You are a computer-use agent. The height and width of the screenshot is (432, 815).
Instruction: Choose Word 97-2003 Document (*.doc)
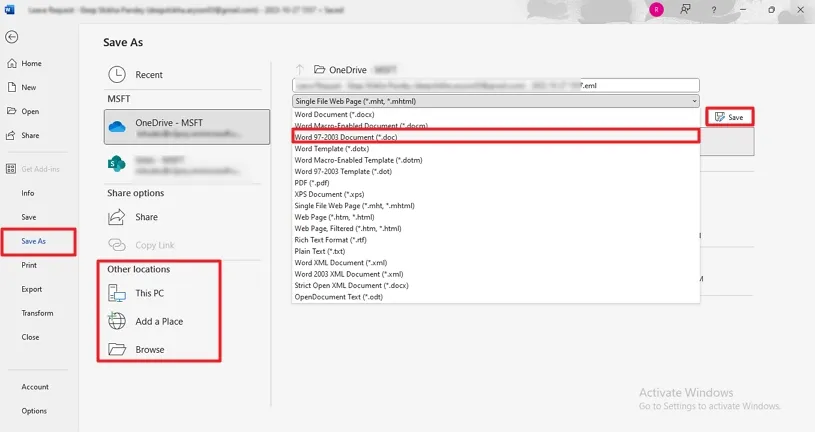click(x=496, y=137)
